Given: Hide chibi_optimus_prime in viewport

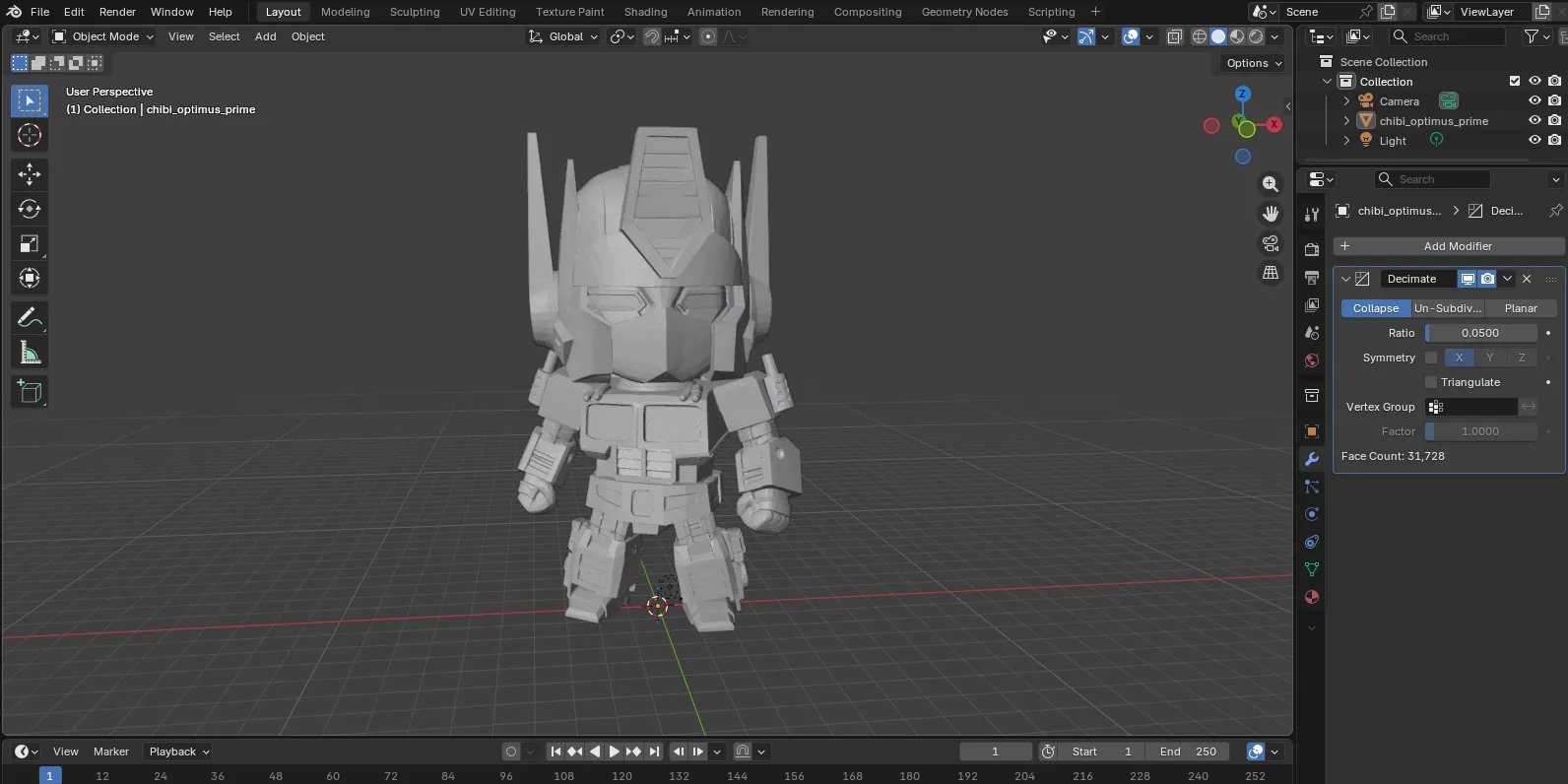Looking at the screenshot, I should [1535, 120].
